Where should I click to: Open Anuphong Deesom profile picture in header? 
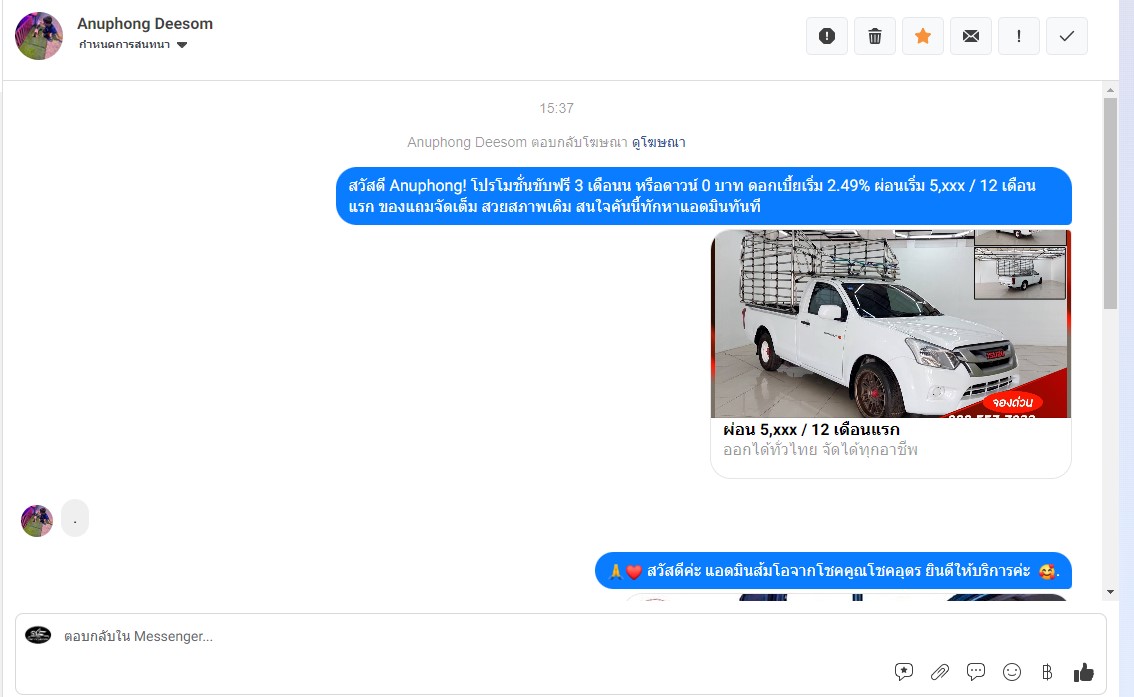point(39,35)
